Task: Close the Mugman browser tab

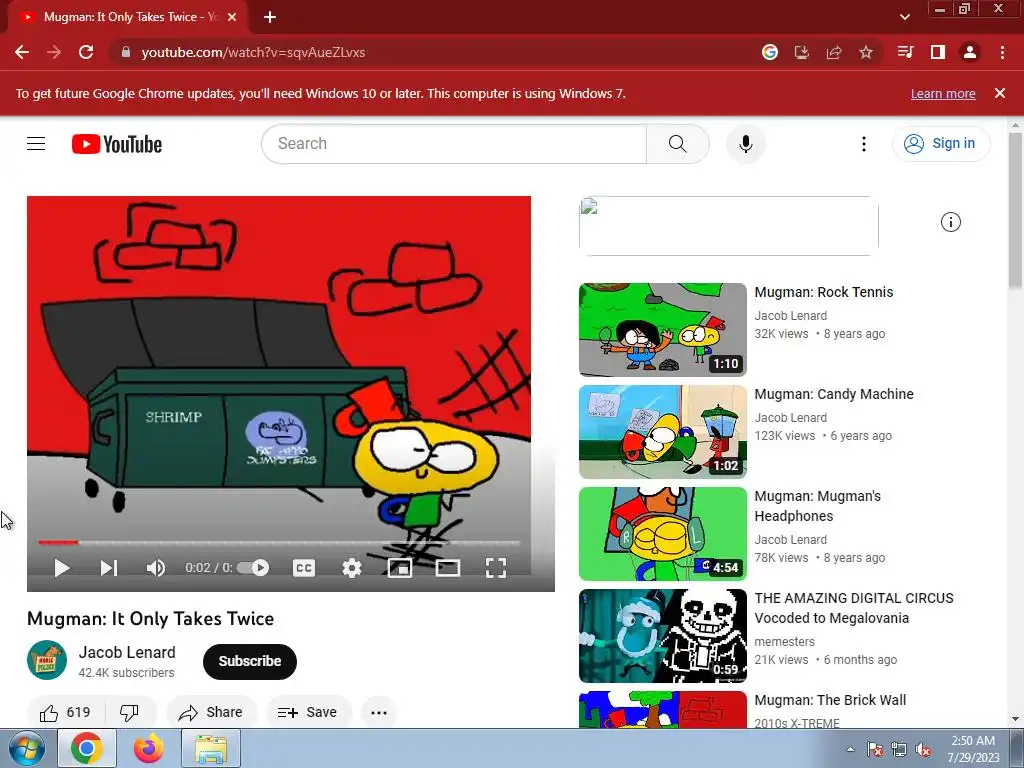Action: click(x=232, y=17)
